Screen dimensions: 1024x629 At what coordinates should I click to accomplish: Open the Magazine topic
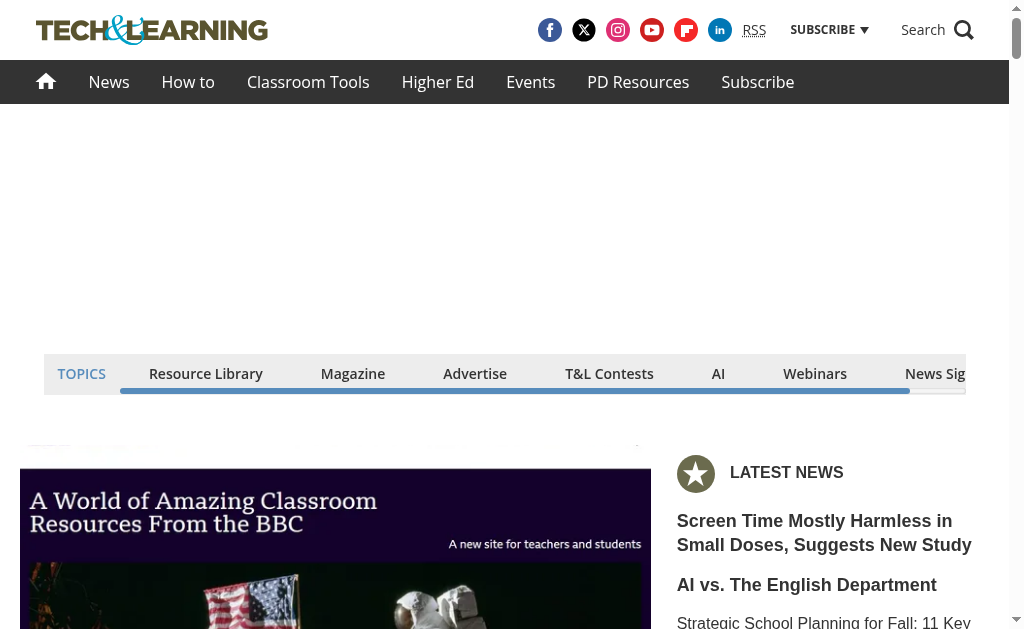coord(353,374)
